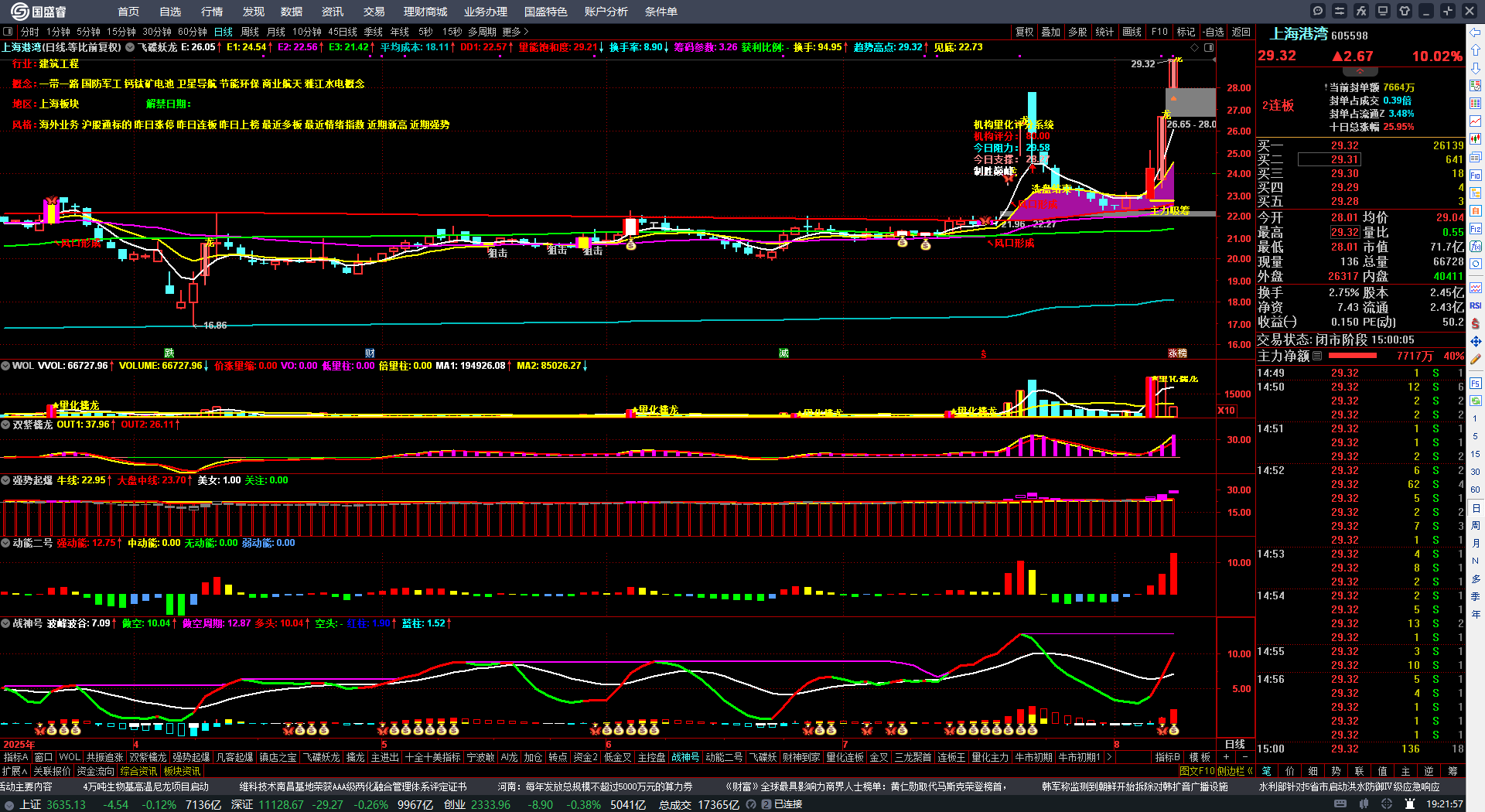
Task: Open the 交易 menu
Action: [374, 12]
